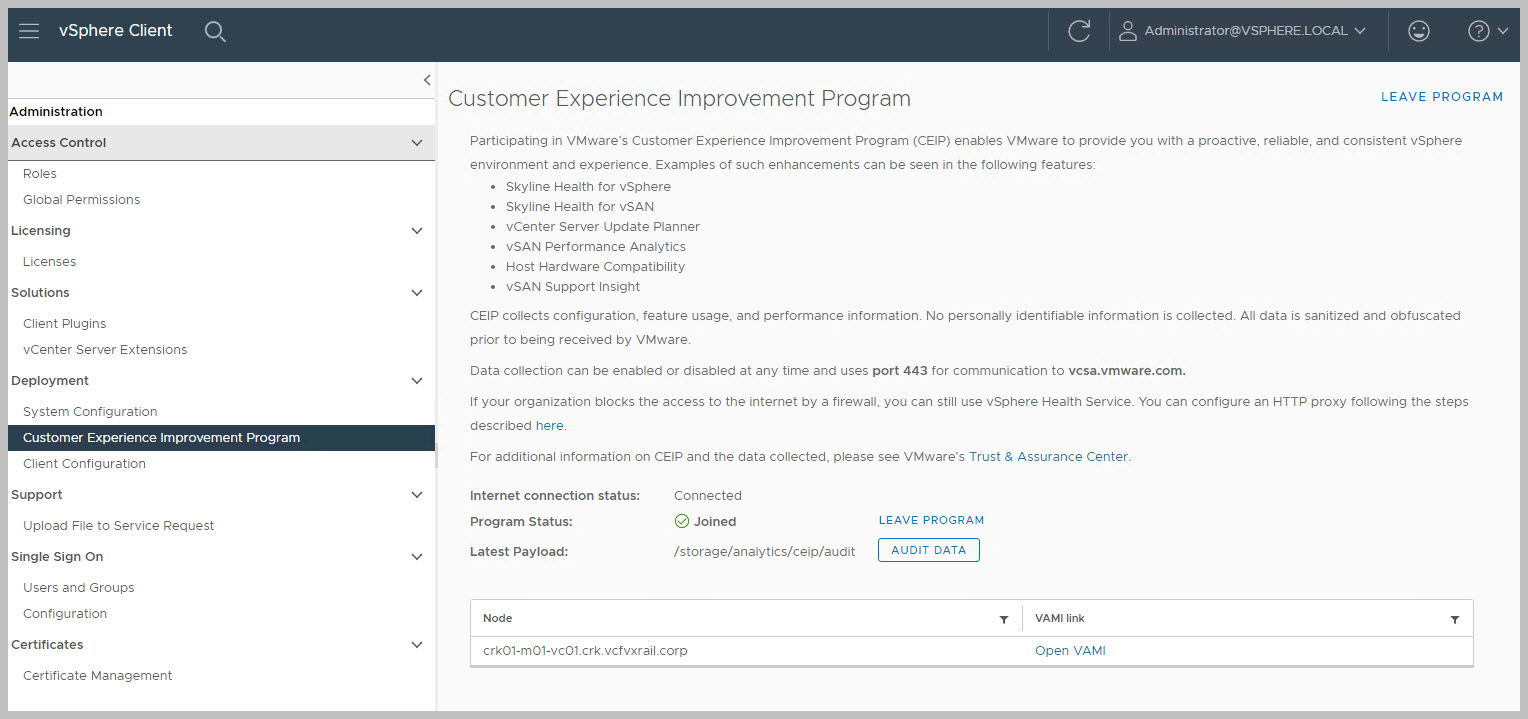Collapse the Single Sign On section
This screenshot has width=1528, height=719.
[417, 557]
